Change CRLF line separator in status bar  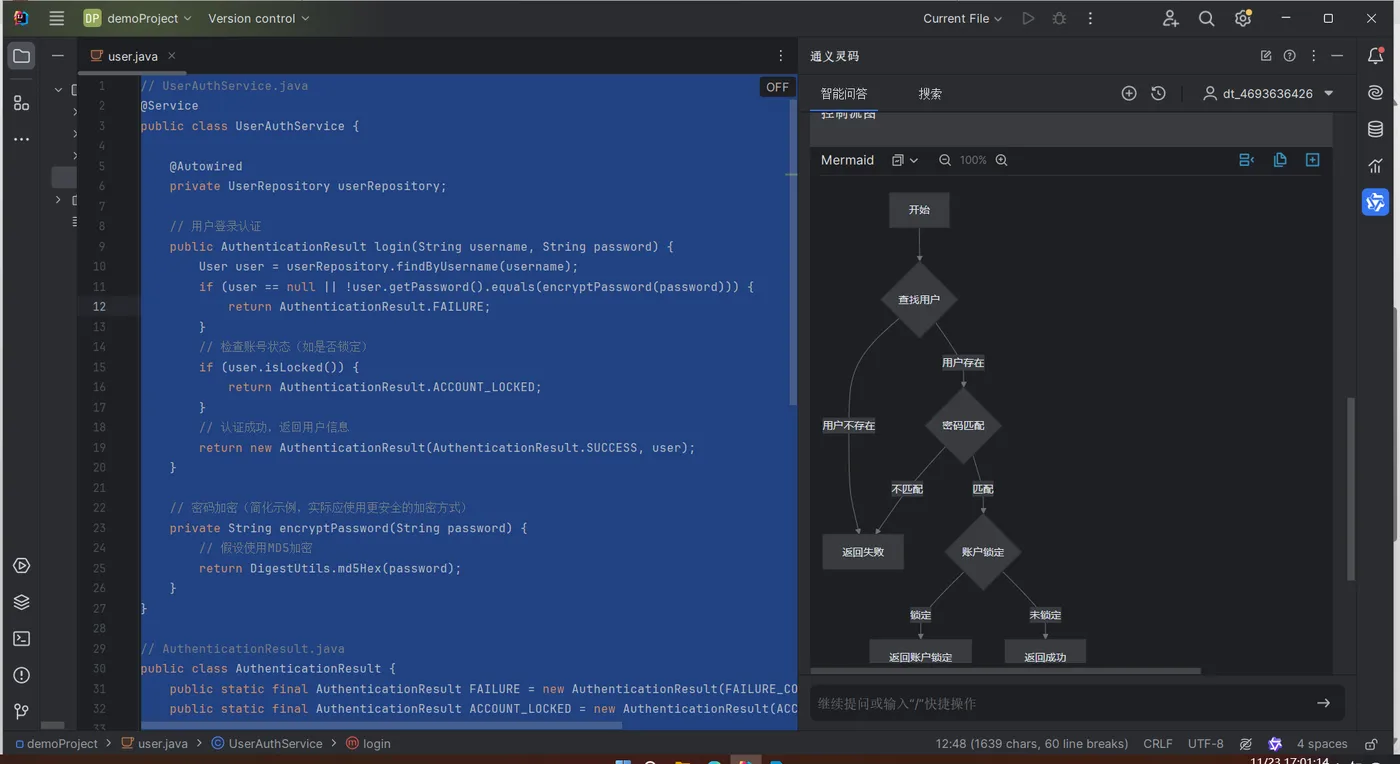pos(1158,744)
